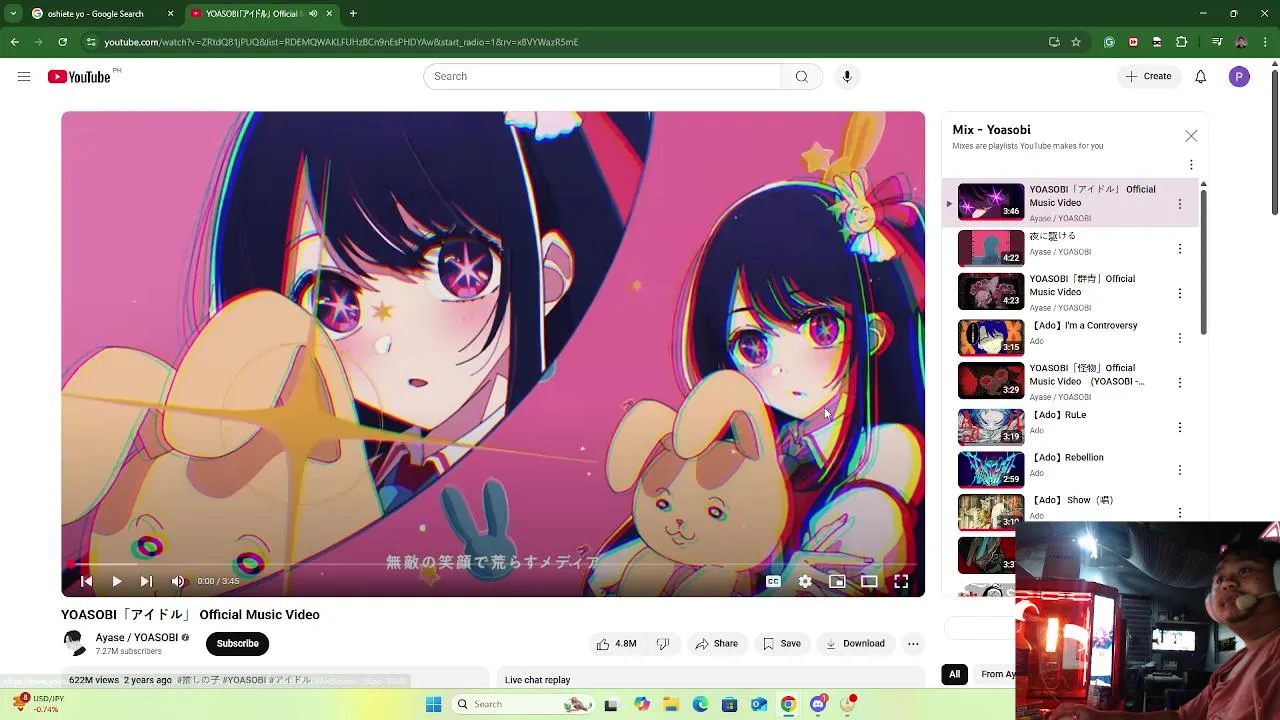Mute the tab via speaker icon
The image size is (1280, 720).
click(313, 14)
